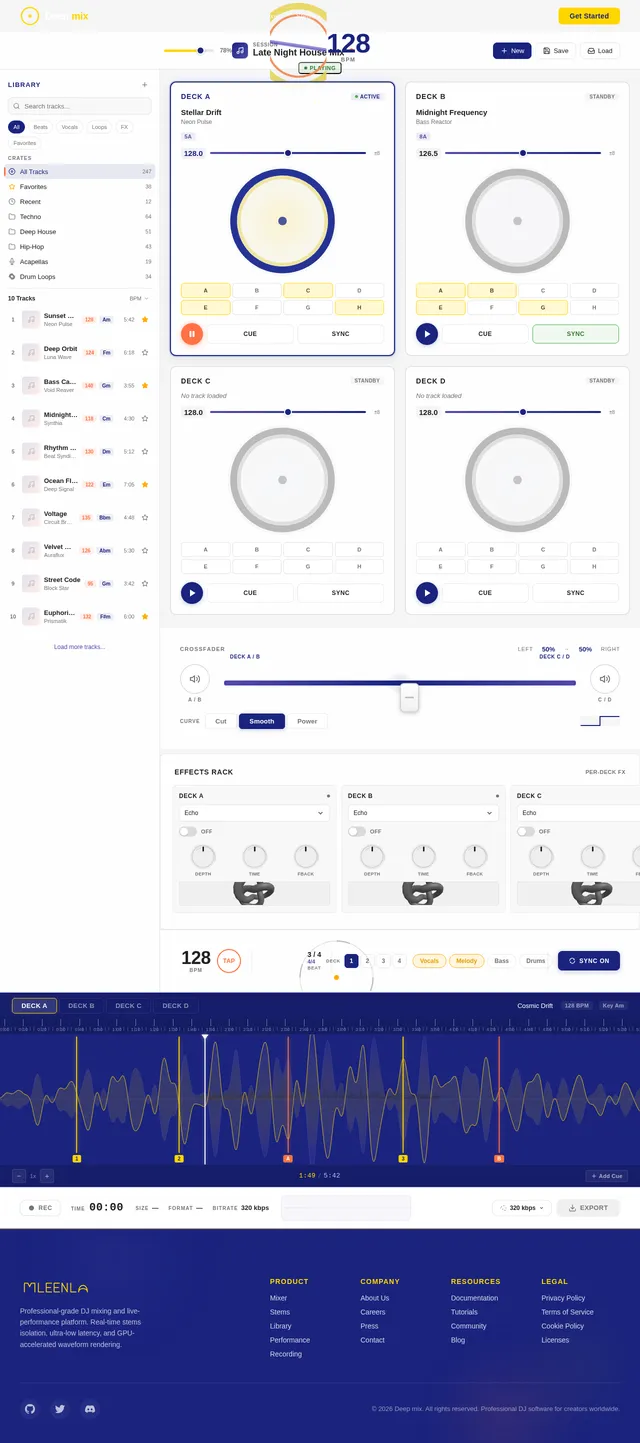Enable the Drums stem
Image resolution: width=640 pixels, height=1443 pixels.
coord(536,961)
